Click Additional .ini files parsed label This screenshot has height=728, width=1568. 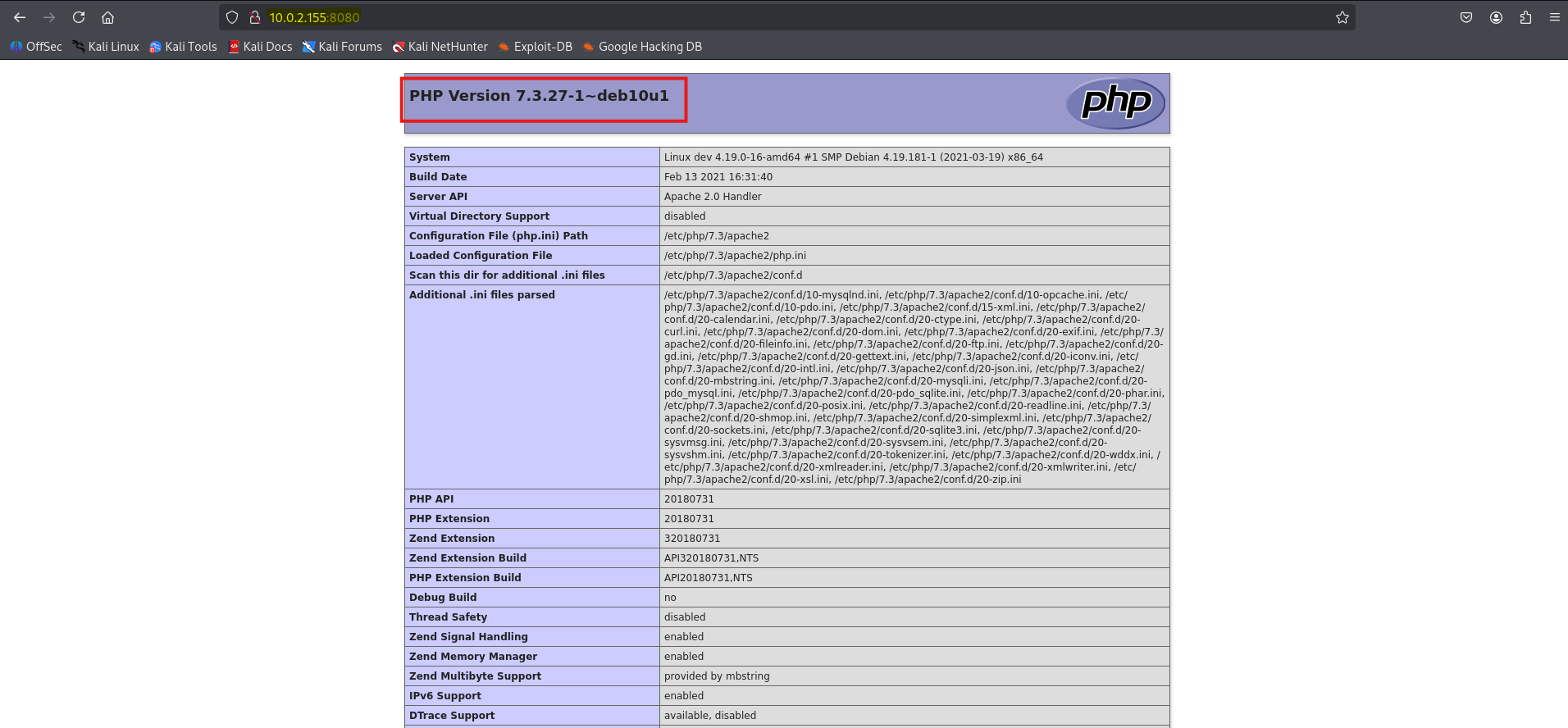pos(482,295)
